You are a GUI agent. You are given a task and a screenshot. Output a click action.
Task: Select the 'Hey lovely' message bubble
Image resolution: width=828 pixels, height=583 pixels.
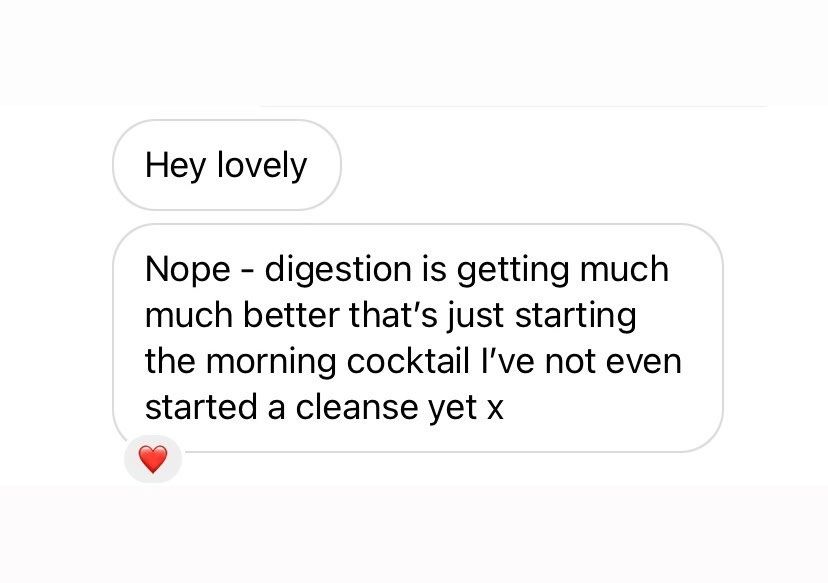227,165
